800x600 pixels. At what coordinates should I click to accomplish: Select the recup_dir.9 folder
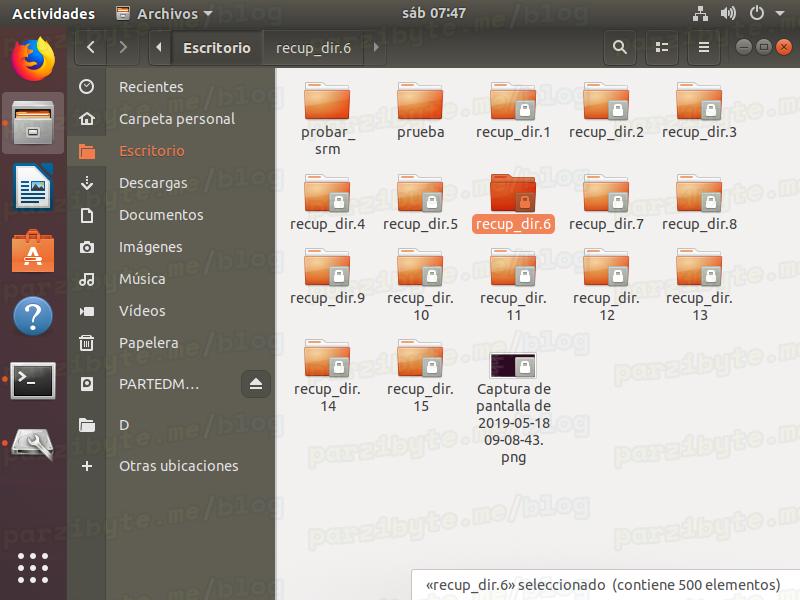point(327,277)
